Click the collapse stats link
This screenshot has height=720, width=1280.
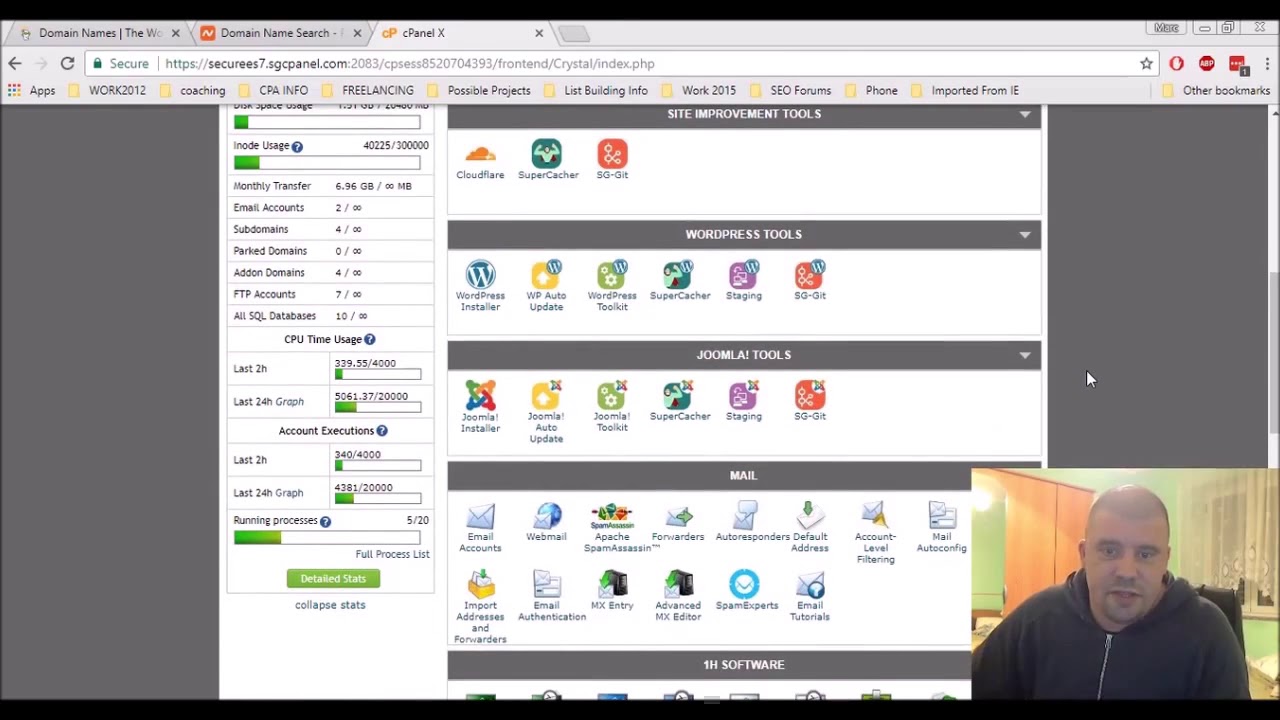[330, 605]
